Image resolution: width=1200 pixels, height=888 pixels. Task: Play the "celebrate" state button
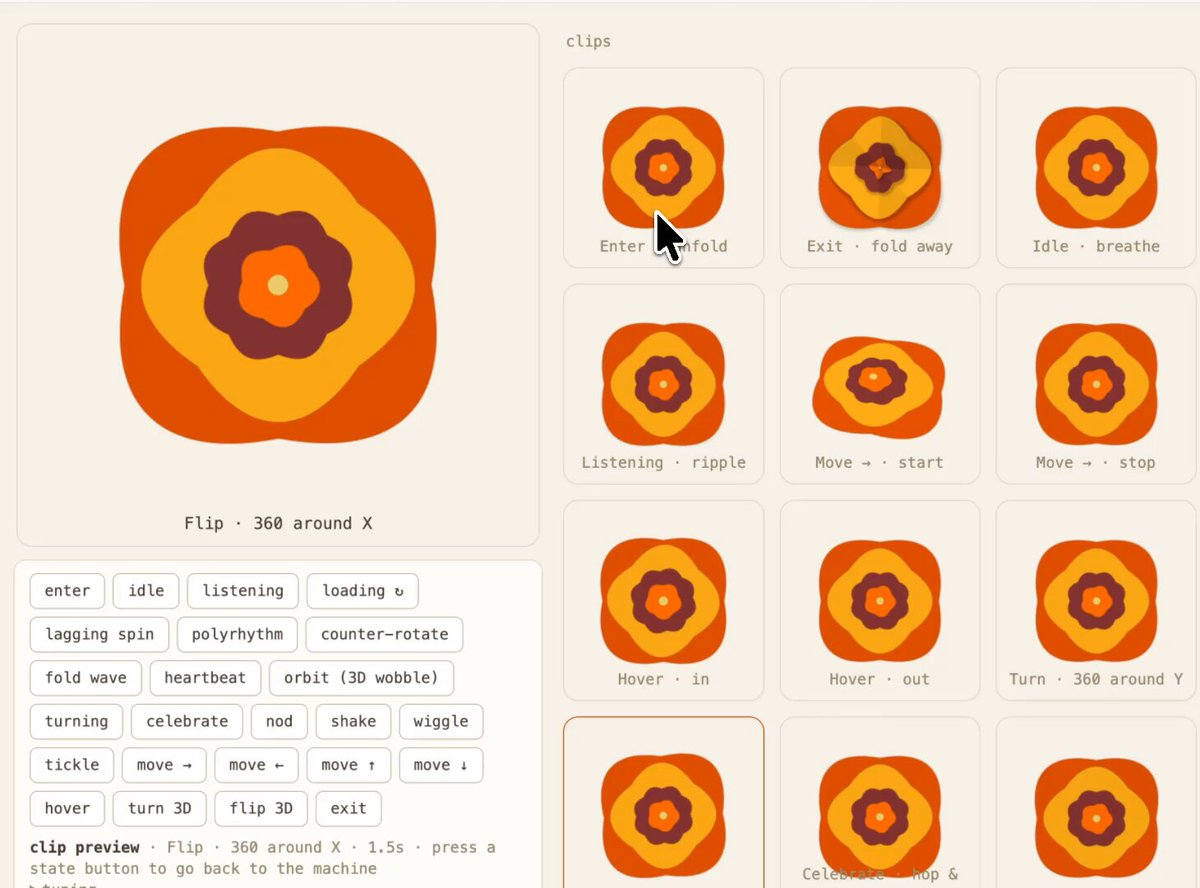[187, 721]
